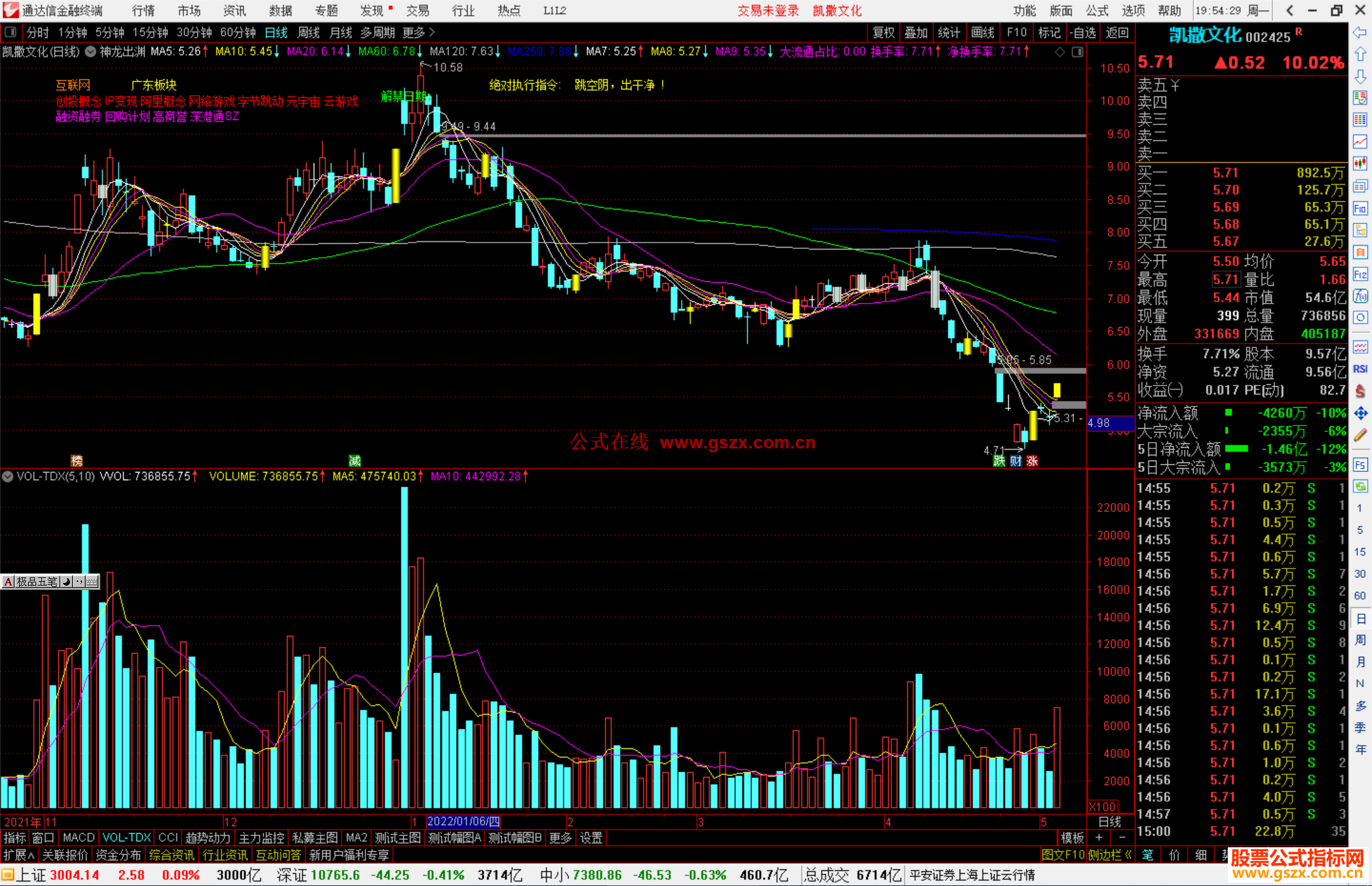Switch to 月 monthly period in sidebar
Image resolution: width=1372 pixels, height=886 pixels.
pos(1360,662)
